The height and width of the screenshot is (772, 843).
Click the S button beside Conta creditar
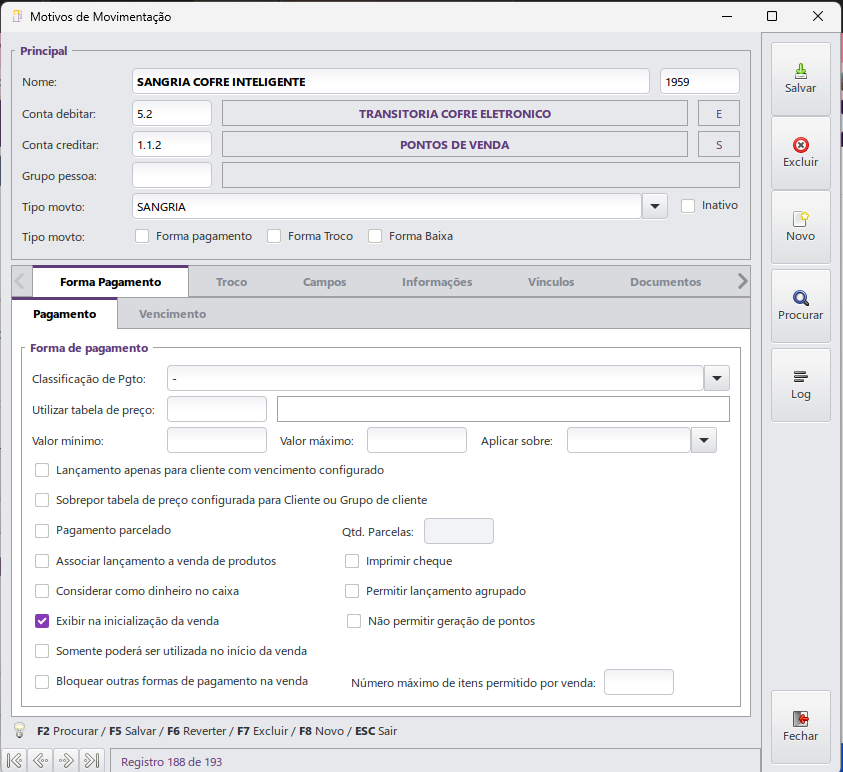[x=719, y=145]
